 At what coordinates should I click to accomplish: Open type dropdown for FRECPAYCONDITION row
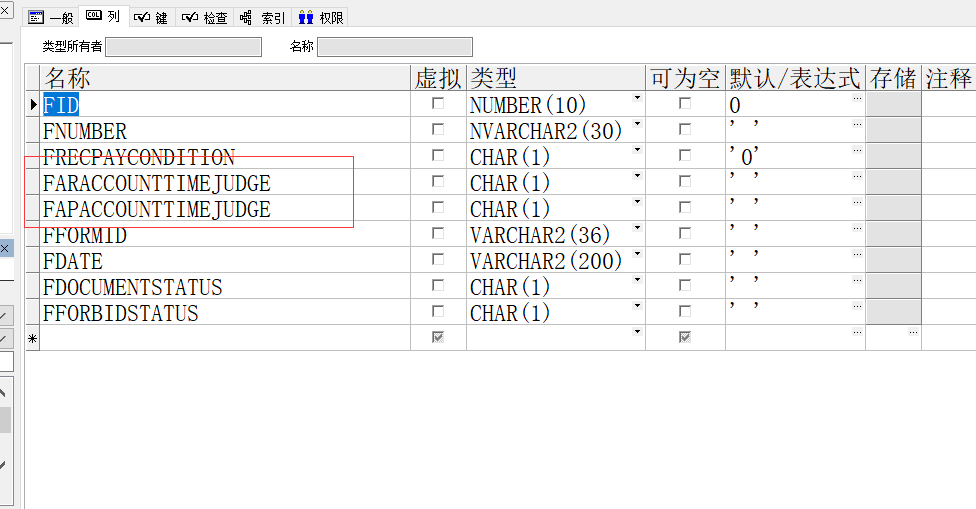[x=637, y=151]
